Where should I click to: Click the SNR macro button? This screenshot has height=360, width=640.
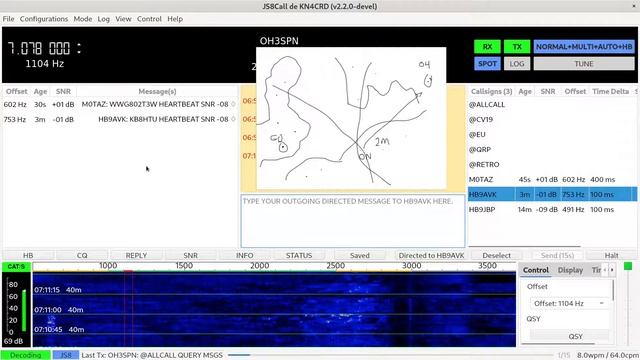click(x=191, y=255)
